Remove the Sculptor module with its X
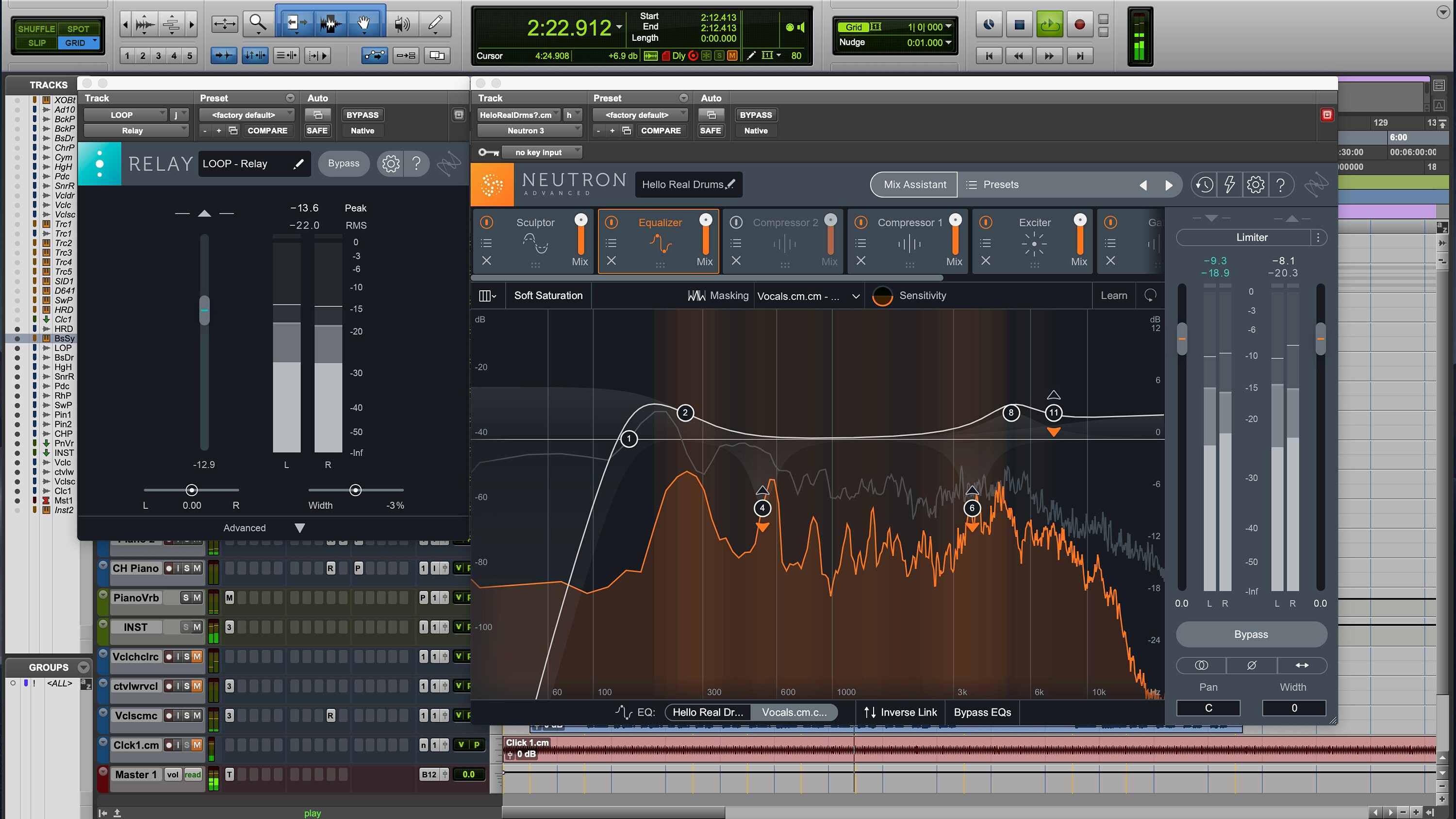 486,261
